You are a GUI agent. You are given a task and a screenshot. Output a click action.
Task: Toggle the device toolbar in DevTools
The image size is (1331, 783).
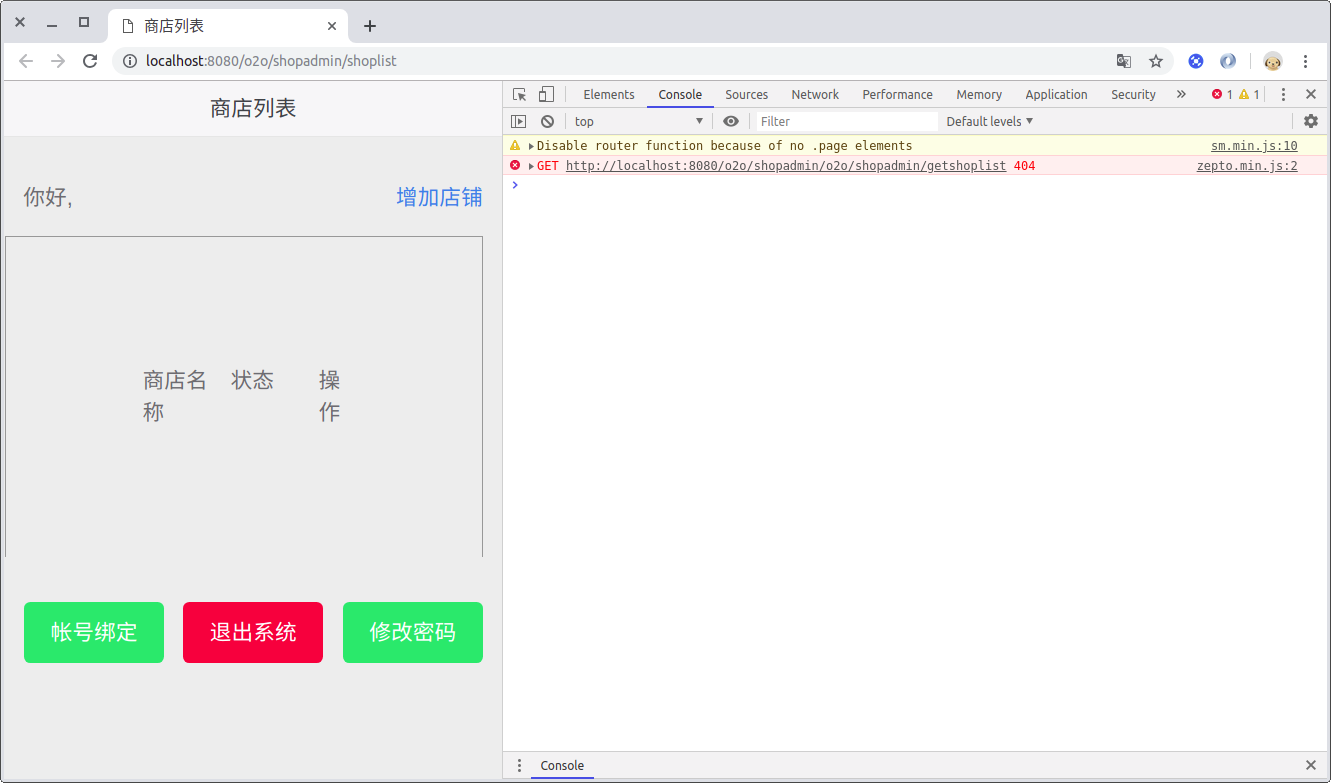tap(545, 93)
